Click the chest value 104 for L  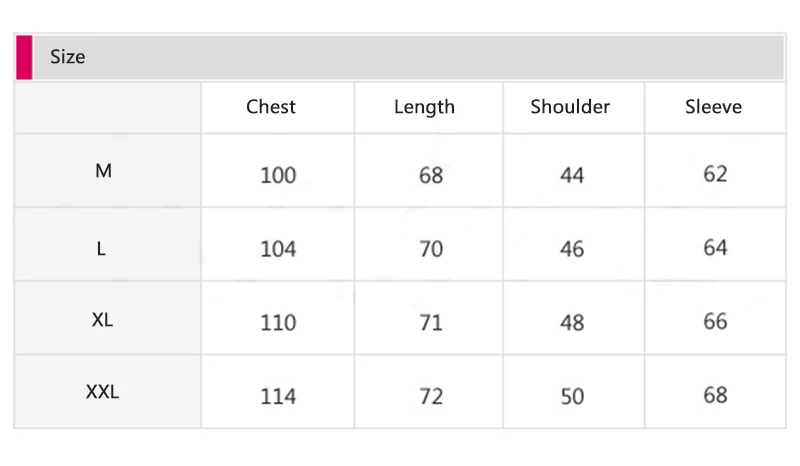pyautogui.click(x=278, y=249)
